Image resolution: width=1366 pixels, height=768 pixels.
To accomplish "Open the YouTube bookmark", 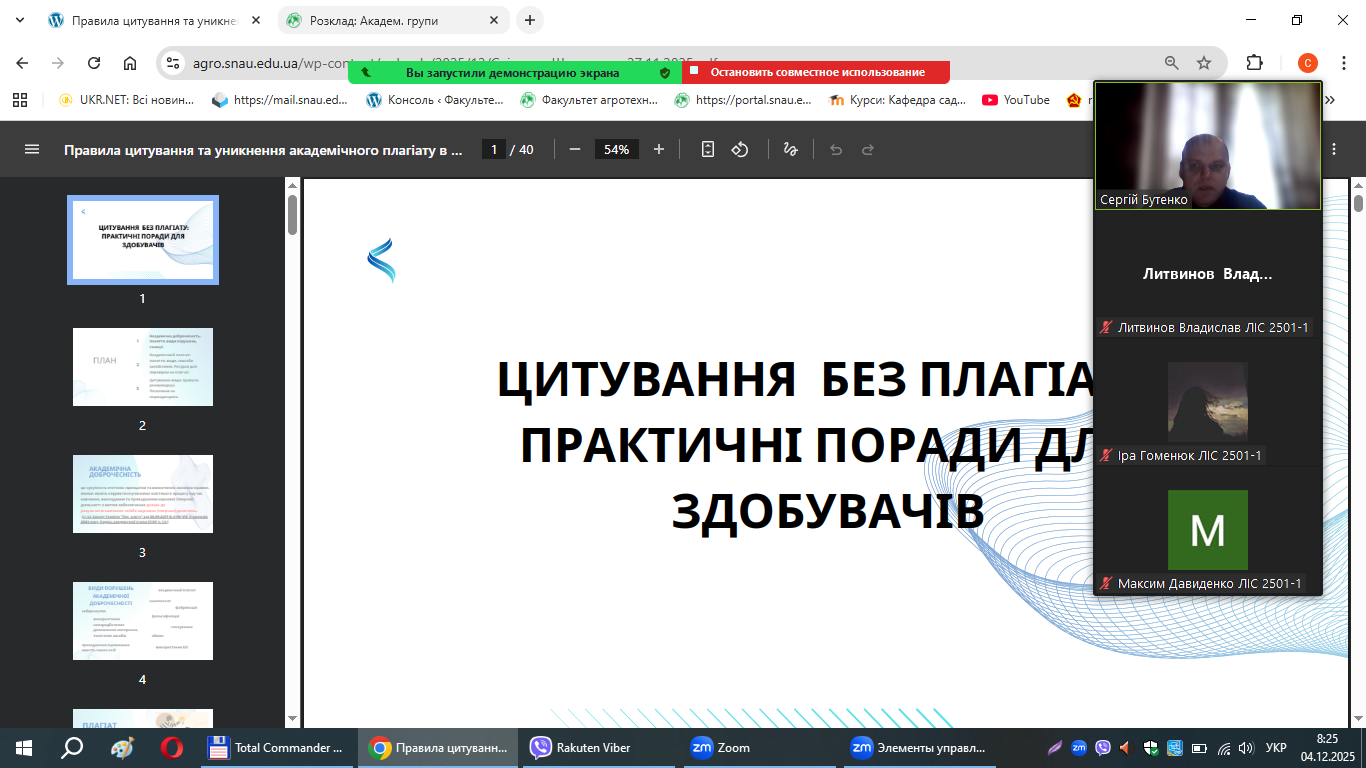I will coord(1016,100).
